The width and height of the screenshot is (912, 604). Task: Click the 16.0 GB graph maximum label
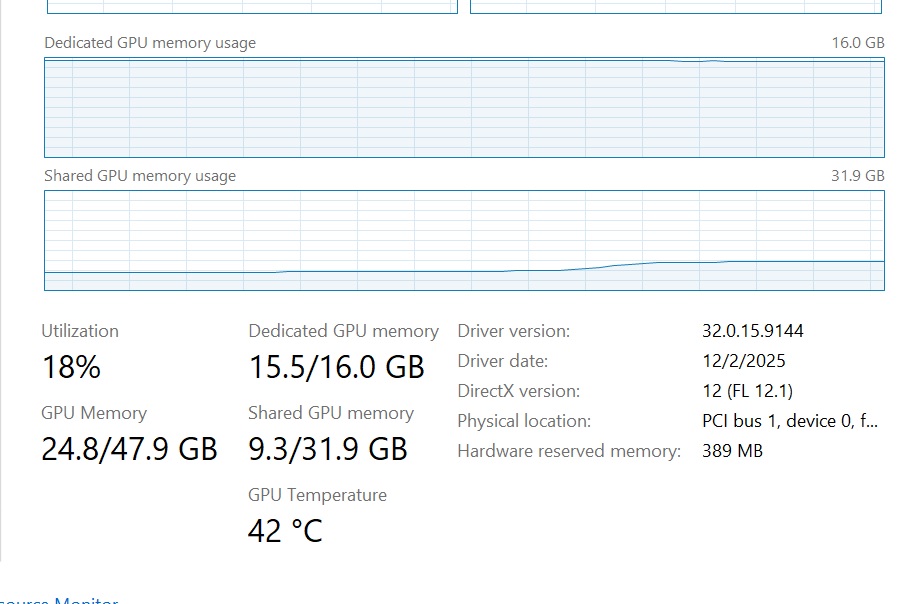point(859,43)
